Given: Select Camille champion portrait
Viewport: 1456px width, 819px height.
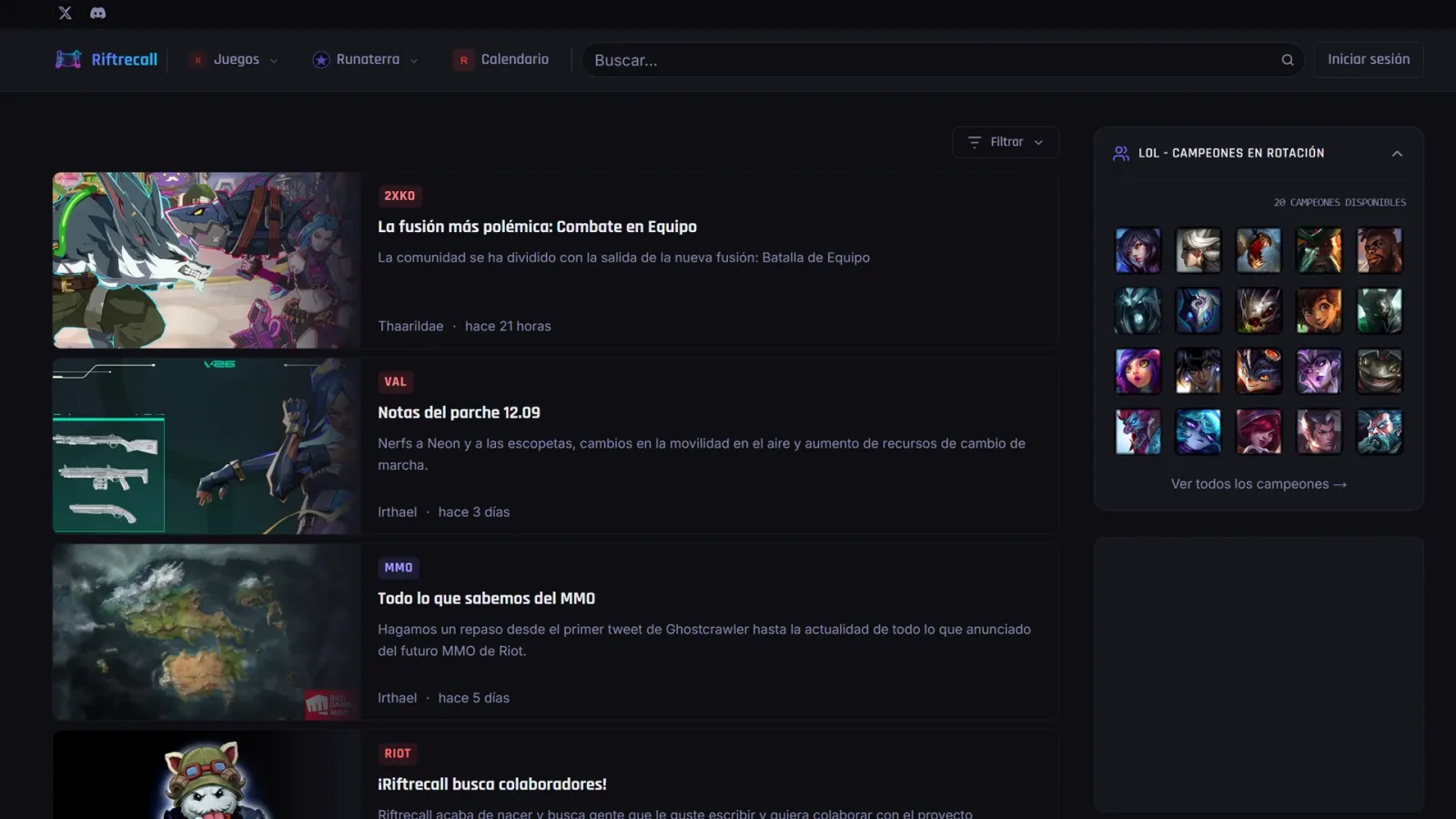Looking at the screenshot, I should pos(1198,250).
